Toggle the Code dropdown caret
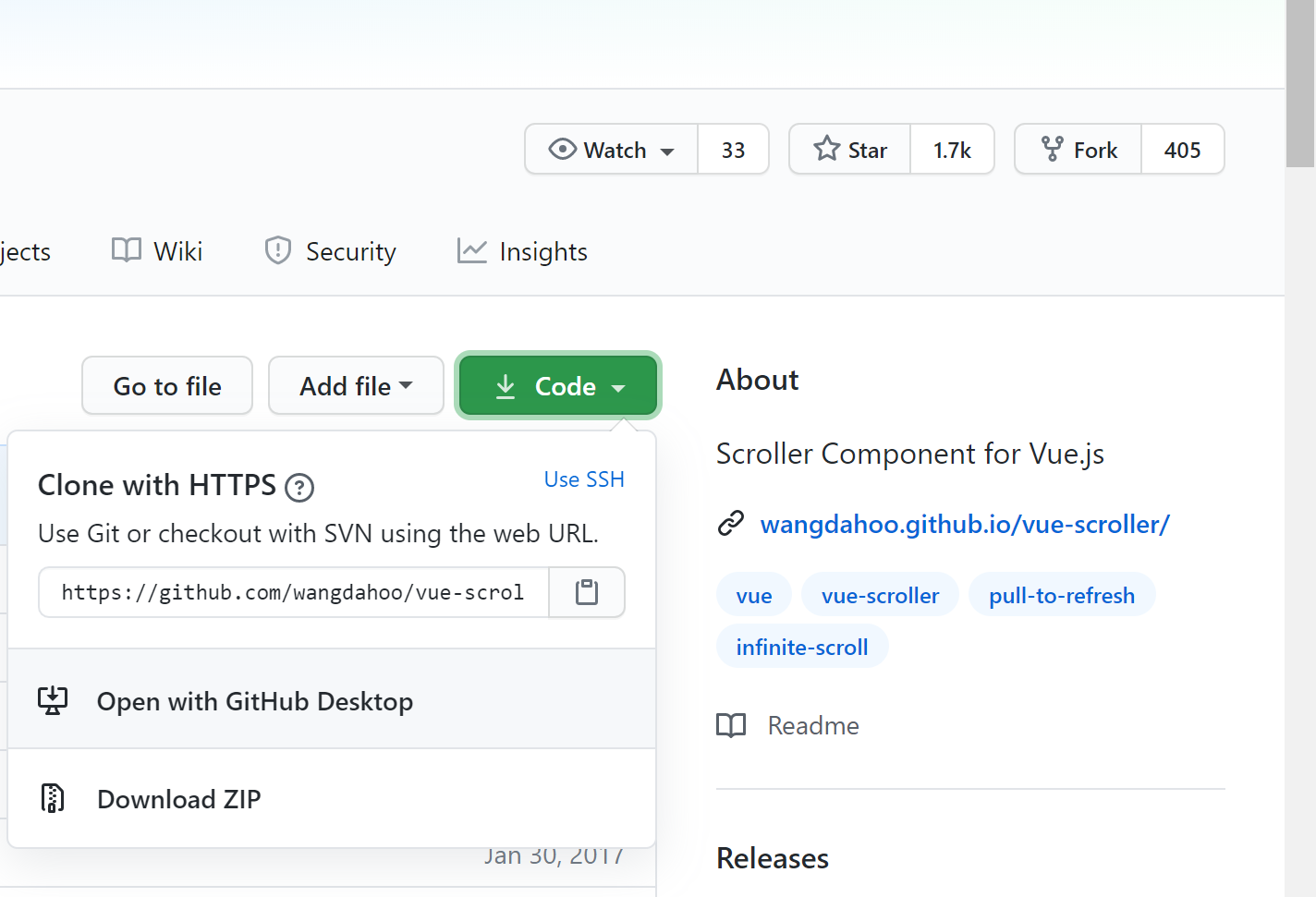The height and width of the screenshot is (897, 1316). coord(618,388)
